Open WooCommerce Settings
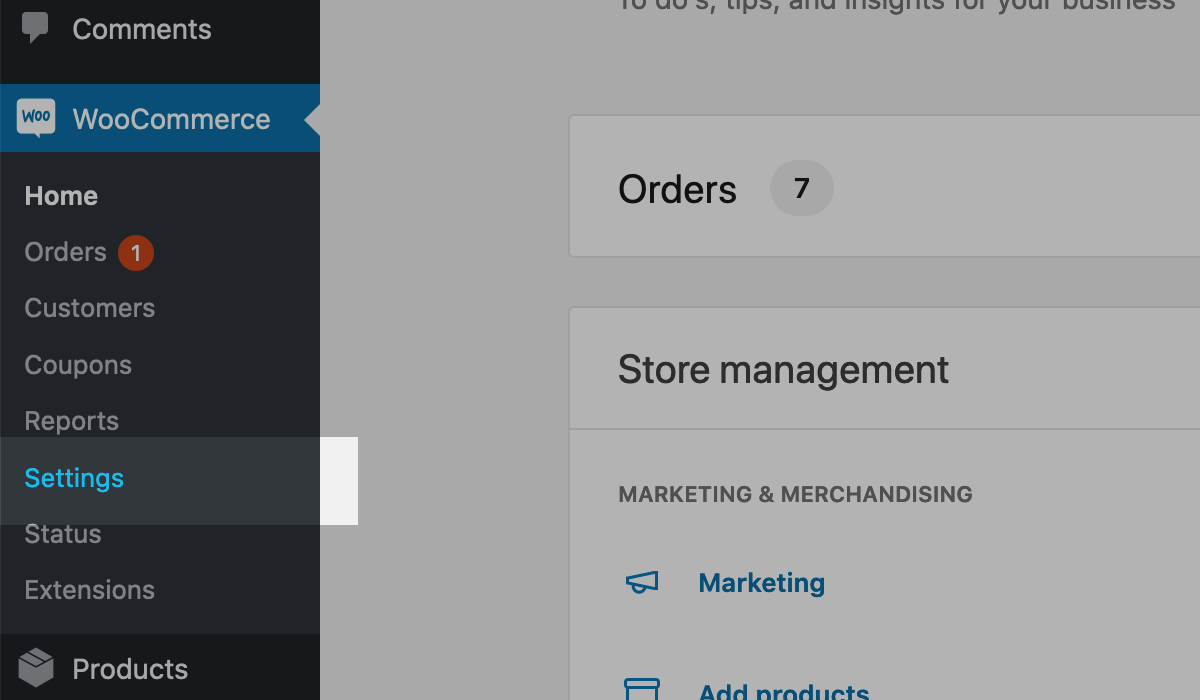Screen dimensions: 1200x700 (x=74, y=478)
